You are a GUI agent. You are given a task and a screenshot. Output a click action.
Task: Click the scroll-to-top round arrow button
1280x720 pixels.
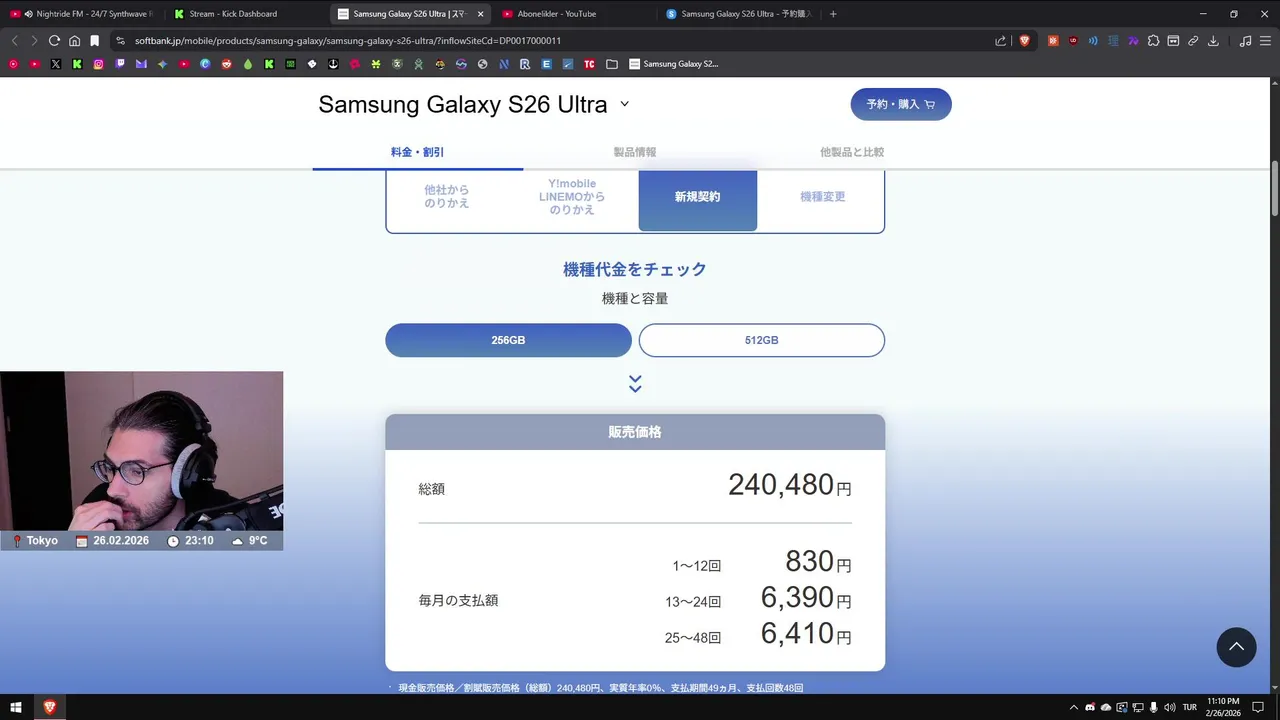1236,647
